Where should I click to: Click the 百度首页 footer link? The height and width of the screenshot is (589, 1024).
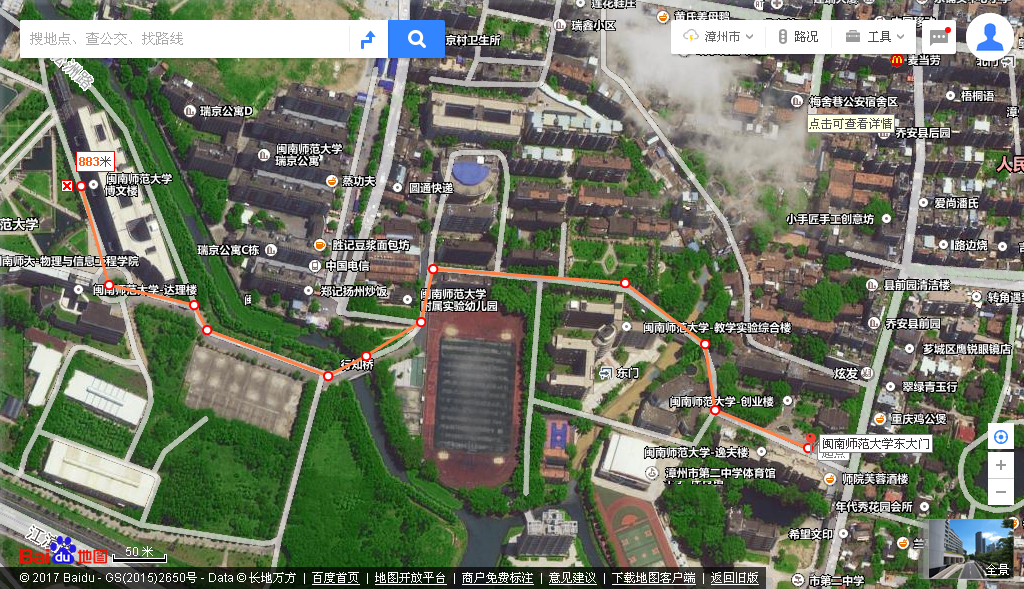coord(335,578)
